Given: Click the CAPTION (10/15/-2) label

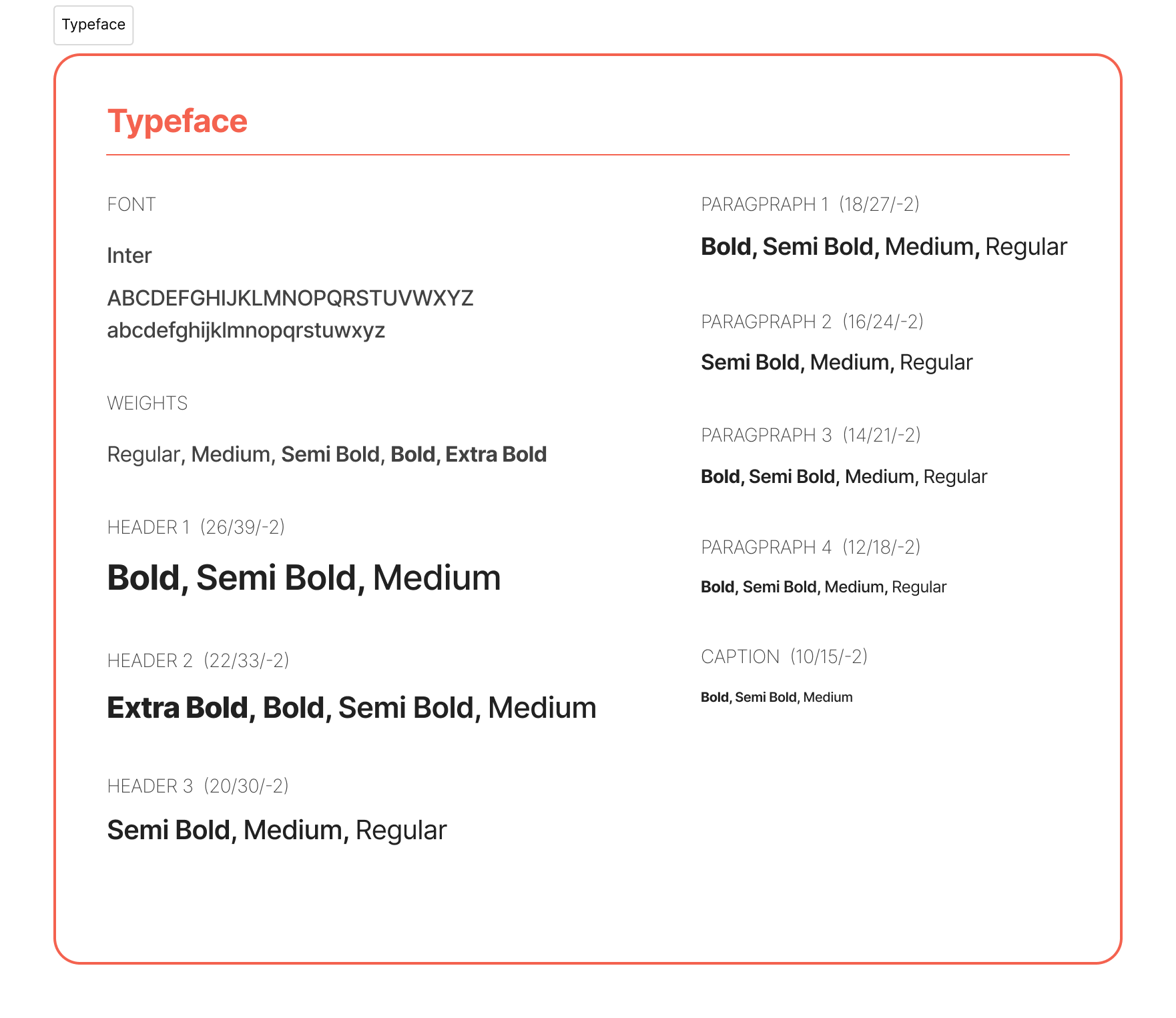Looking at the screenshot, I should [x=784, y=656].
